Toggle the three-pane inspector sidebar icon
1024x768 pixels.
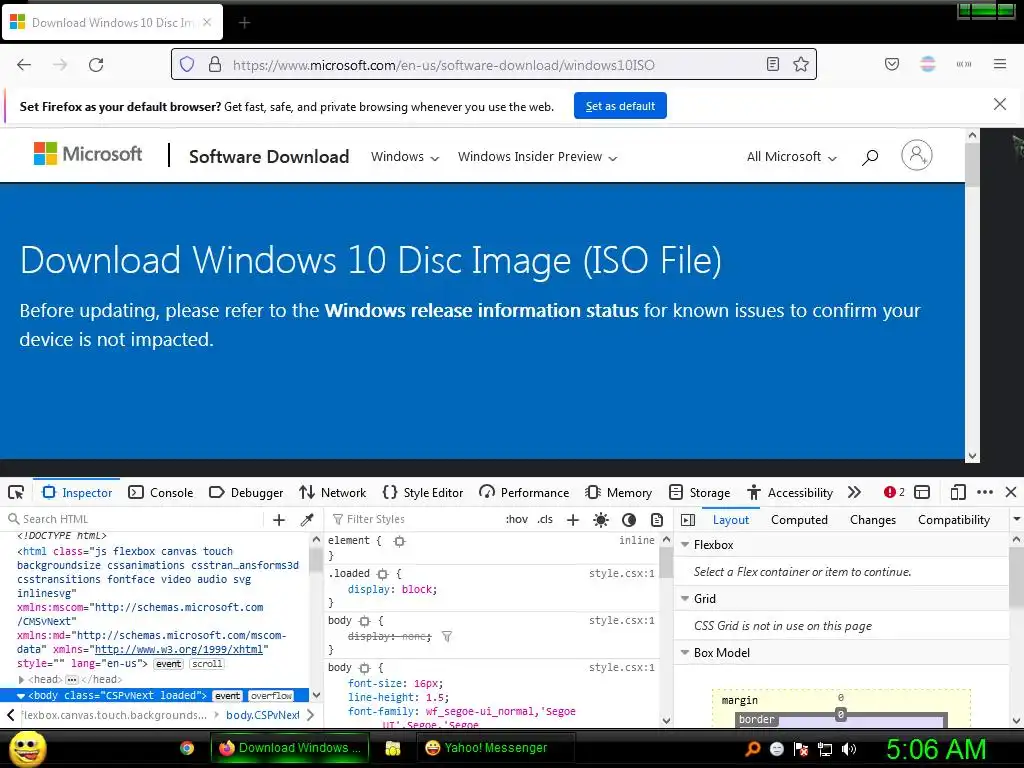[688, 520]
